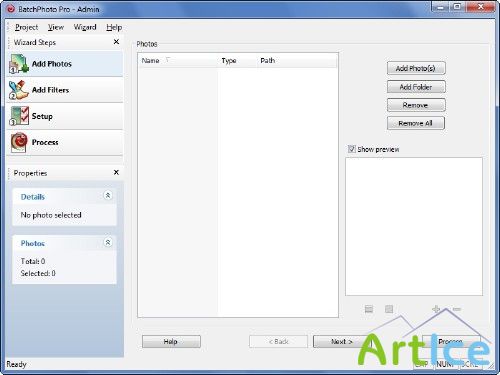This screenshot has height=375, width=500.
Task: Open the Help menu in the menu bar
Action: (114, 27)
